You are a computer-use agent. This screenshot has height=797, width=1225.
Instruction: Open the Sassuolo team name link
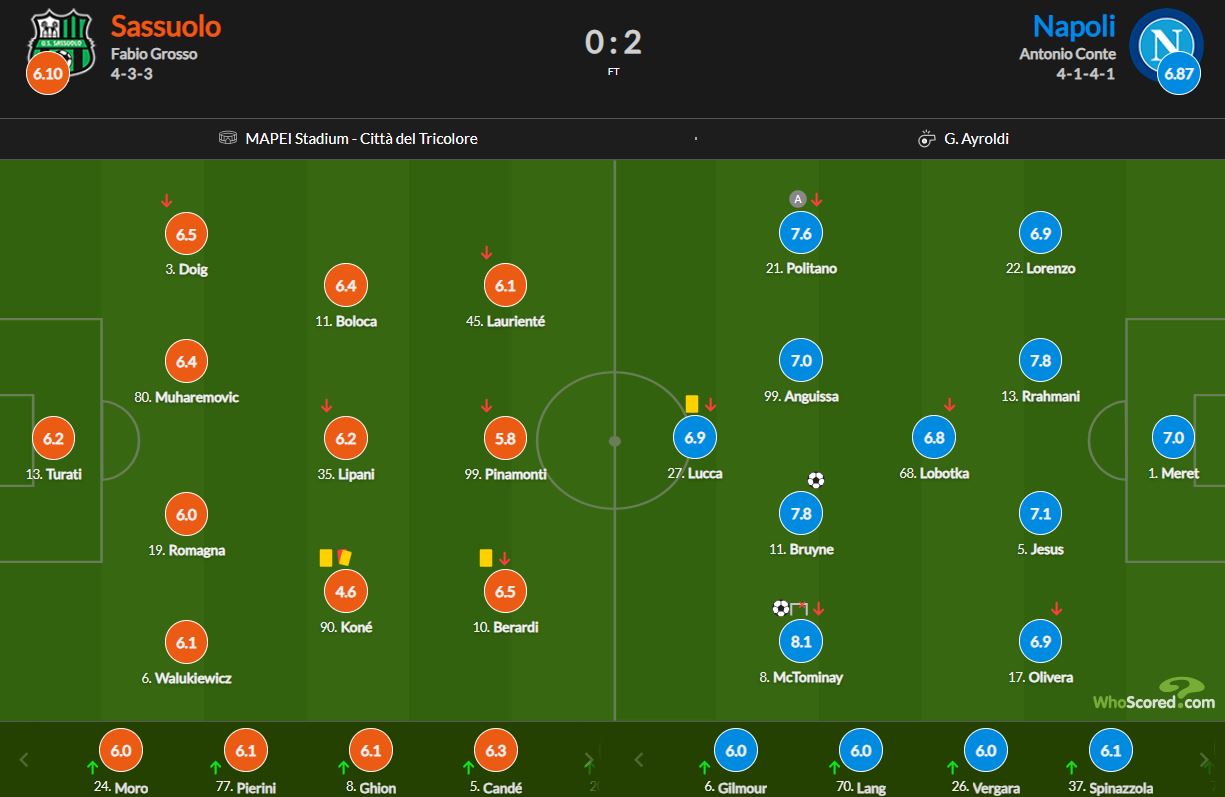(166, 26)
